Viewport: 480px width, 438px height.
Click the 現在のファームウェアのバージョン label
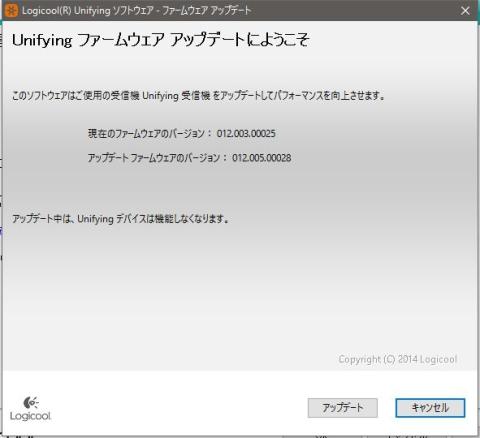tap(150, 134)
